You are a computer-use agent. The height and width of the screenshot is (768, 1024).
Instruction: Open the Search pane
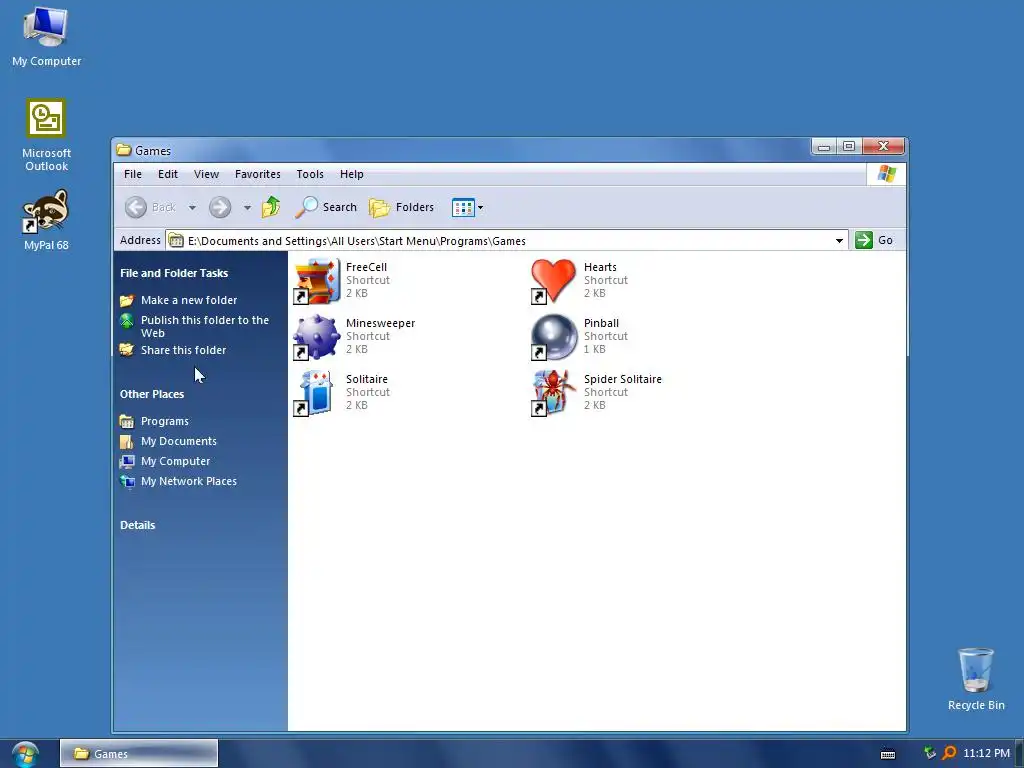coord(326,208)
